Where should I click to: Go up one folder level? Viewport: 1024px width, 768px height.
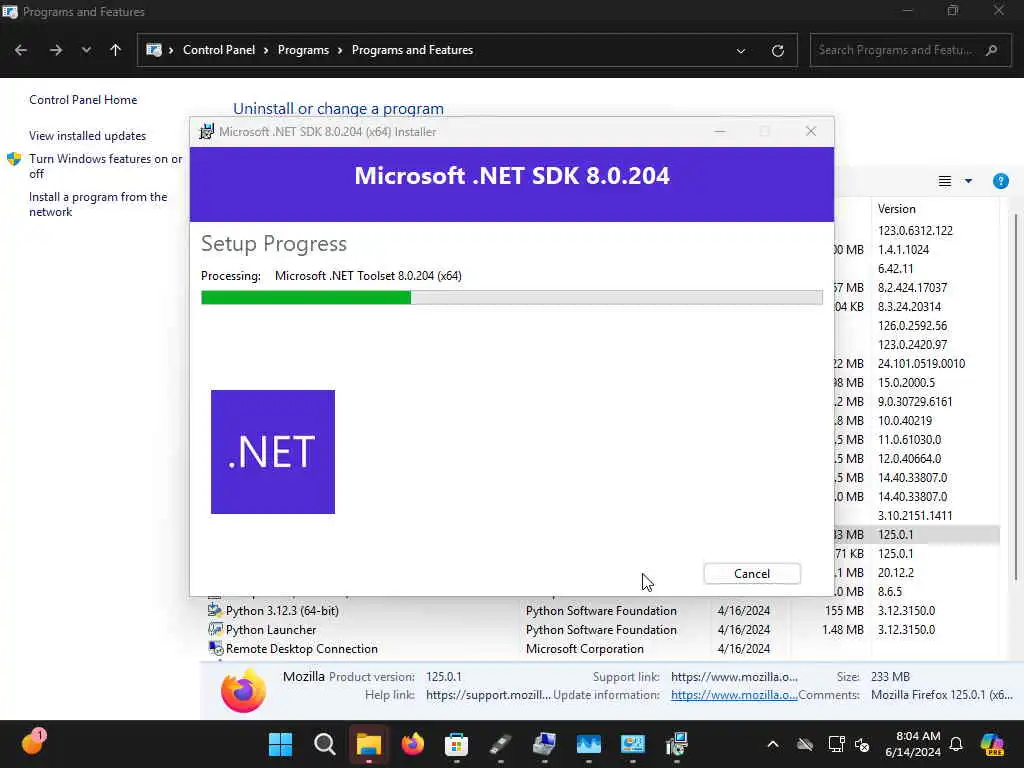click(116, 50)
